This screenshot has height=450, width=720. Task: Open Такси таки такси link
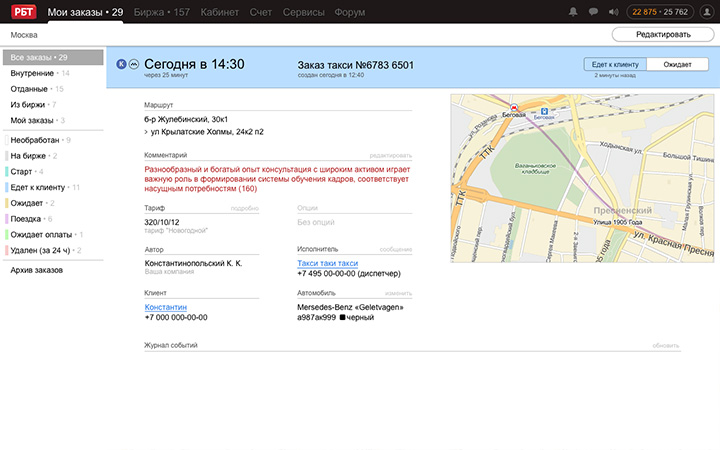coord(327,263)
